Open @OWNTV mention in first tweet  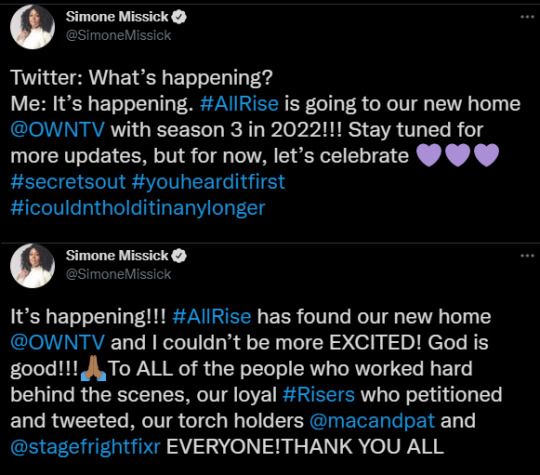58,130
